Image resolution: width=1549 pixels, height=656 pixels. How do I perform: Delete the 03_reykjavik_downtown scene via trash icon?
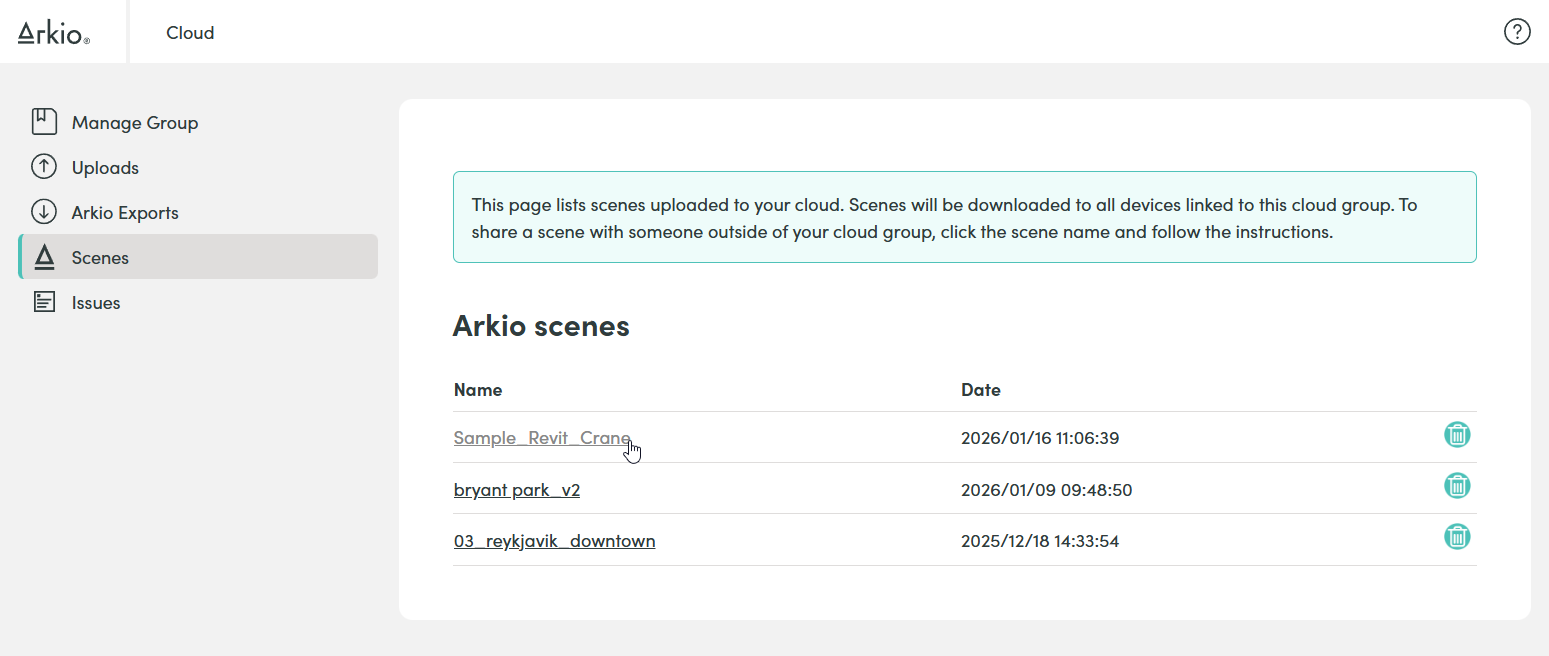(x=1457, y=537)
